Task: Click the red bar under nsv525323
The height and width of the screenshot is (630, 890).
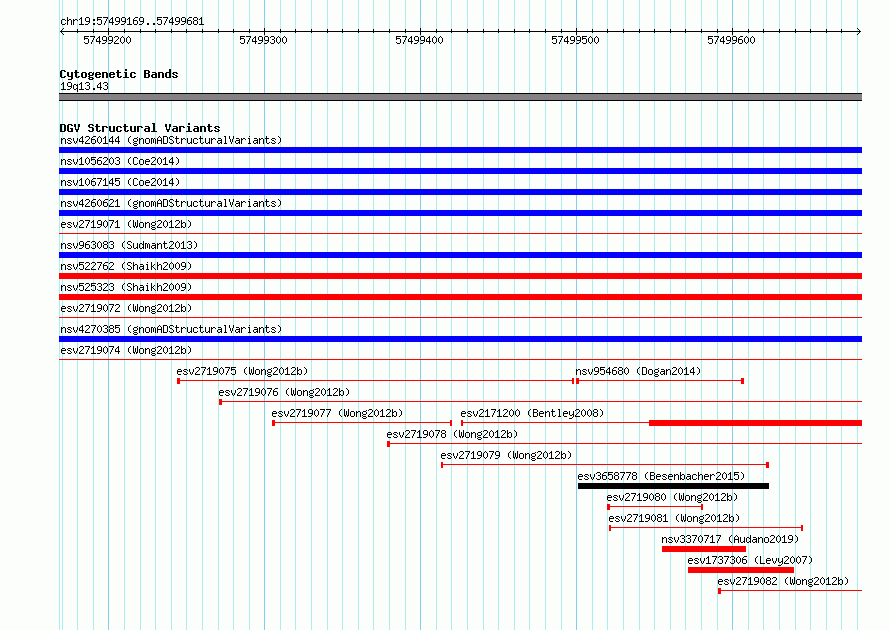Action: click(x=460, y=297)
